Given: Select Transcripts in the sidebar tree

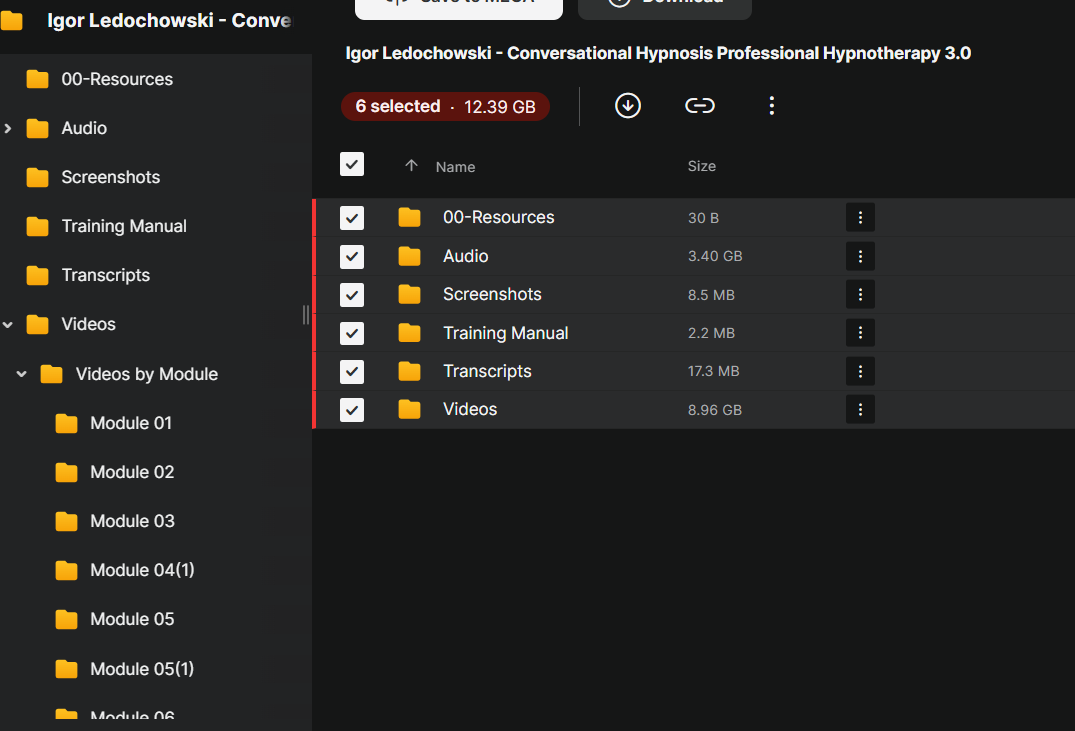Looking at the screenshot, I should pos(105,275).
